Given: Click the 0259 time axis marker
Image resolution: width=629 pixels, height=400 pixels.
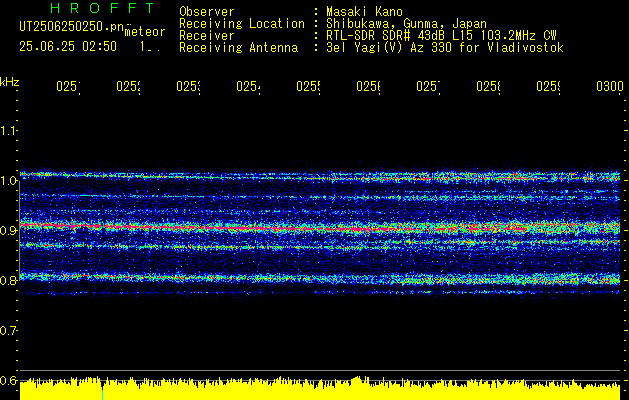Looking at the screenshot, I should point(549,87).
